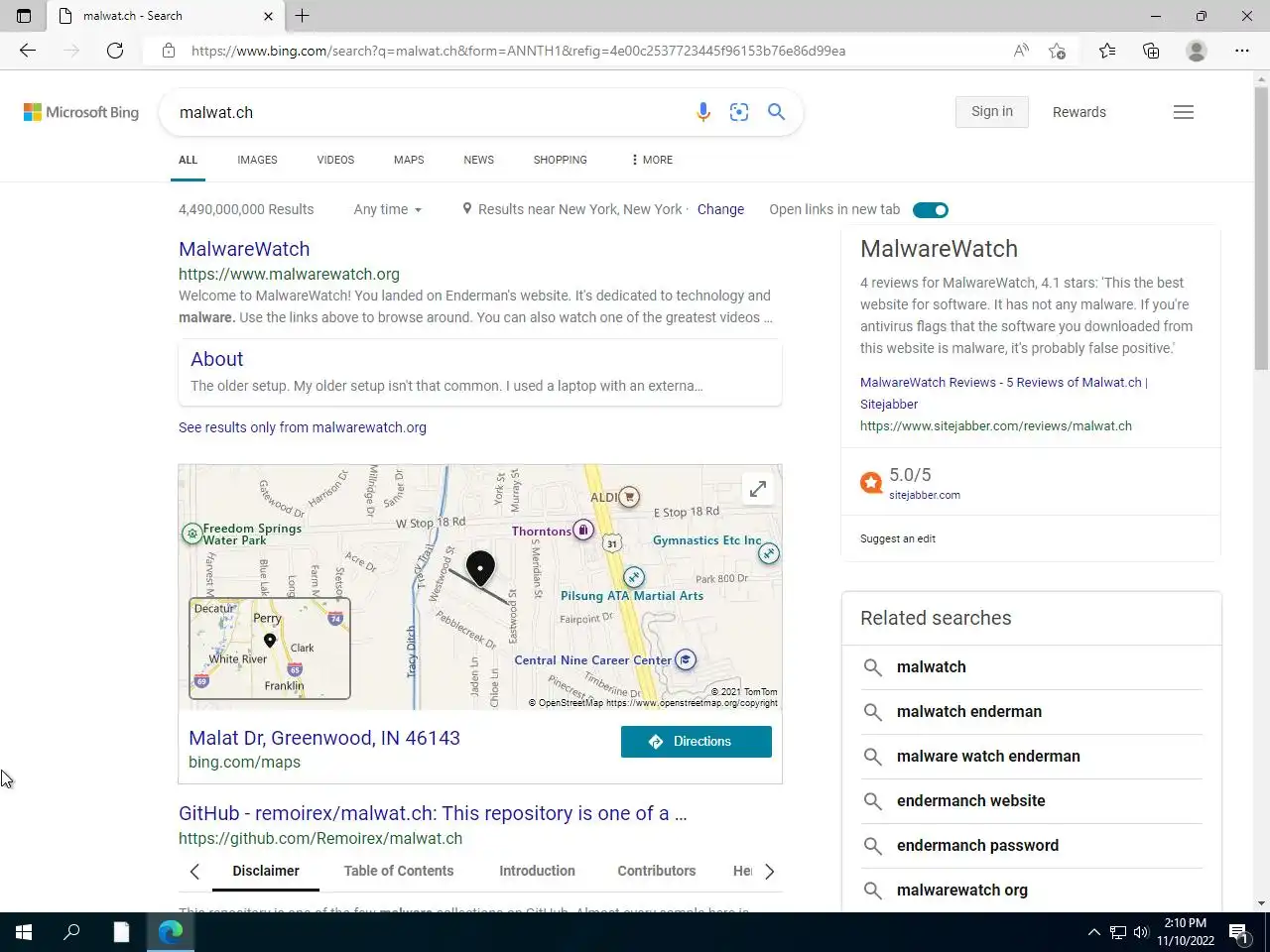
Task: Click the Directions button
Action: [x=697, y=742]
